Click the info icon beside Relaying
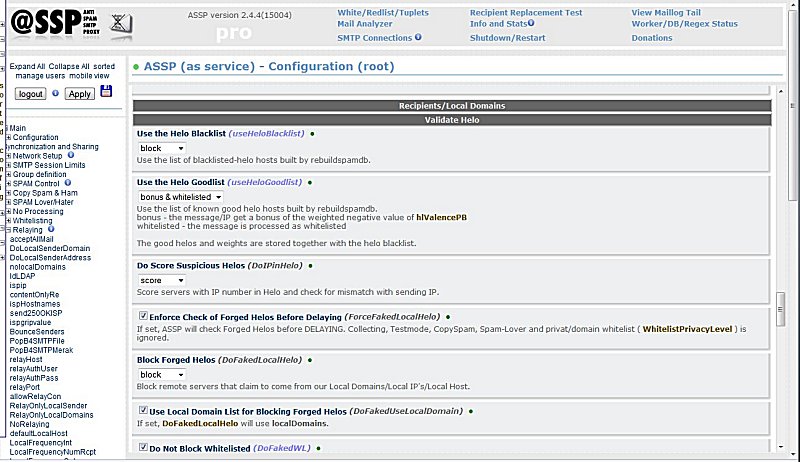800x462 pixels. tap(51, 229)
